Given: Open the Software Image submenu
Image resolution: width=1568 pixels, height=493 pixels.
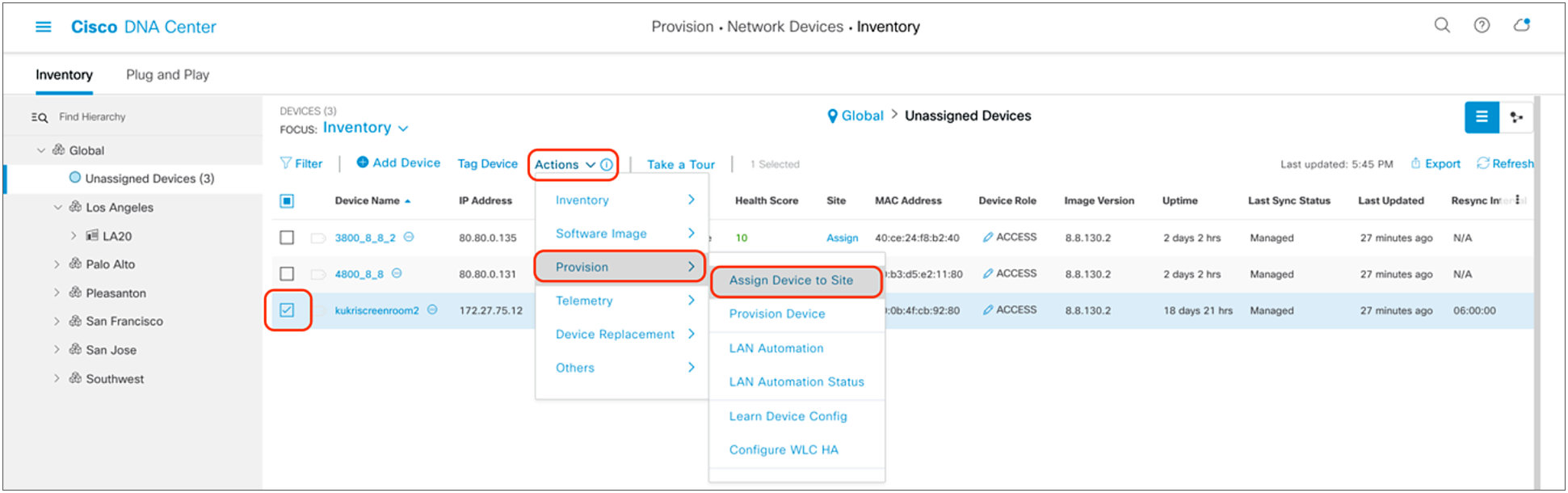Looking at the screenshot, I should pyautogui.click(x=622, y=234).
